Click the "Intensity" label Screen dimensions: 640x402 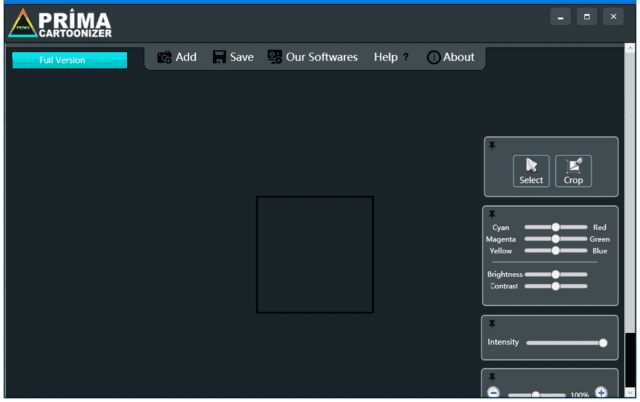503,342
